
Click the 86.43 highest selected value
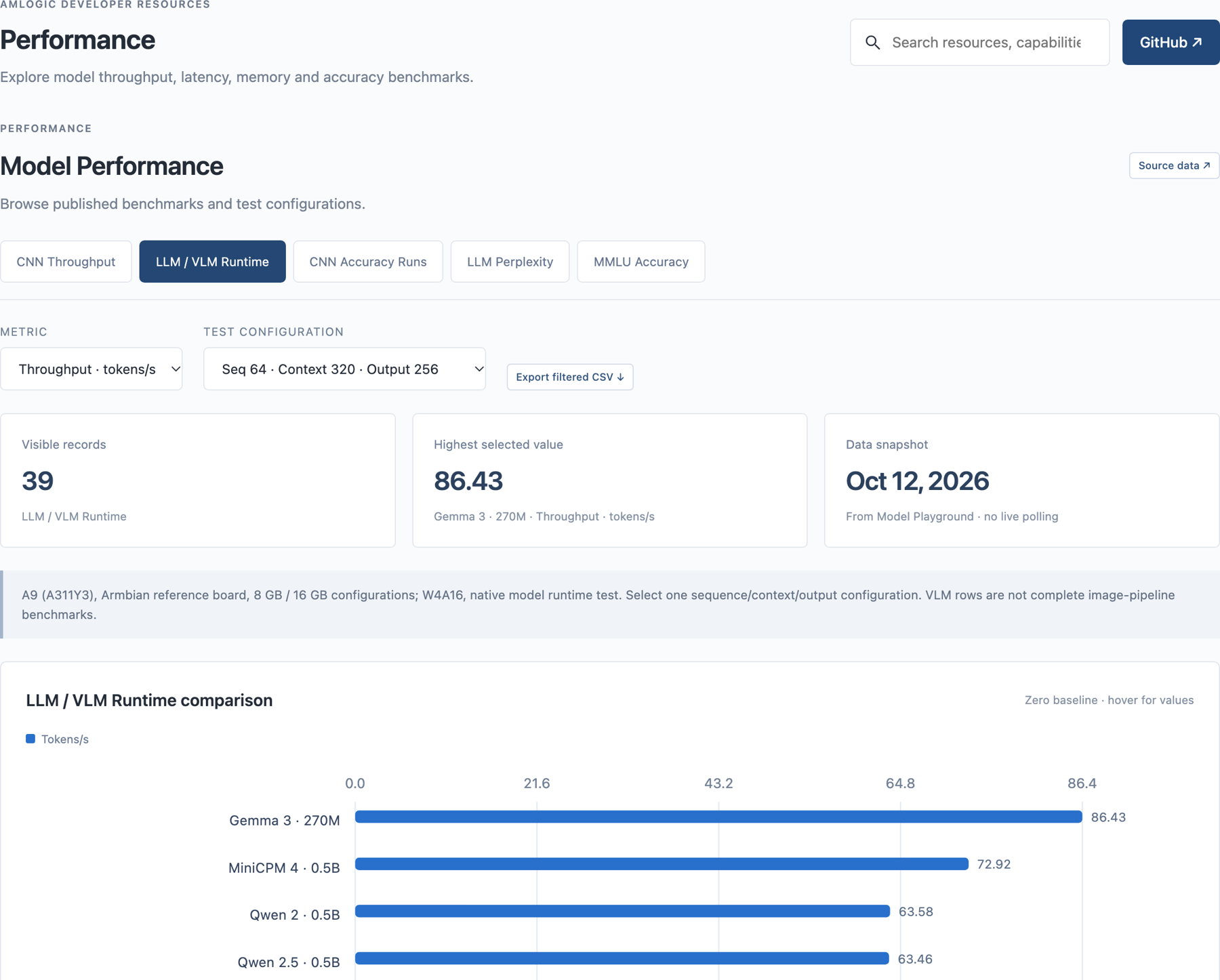pos(468,481)
